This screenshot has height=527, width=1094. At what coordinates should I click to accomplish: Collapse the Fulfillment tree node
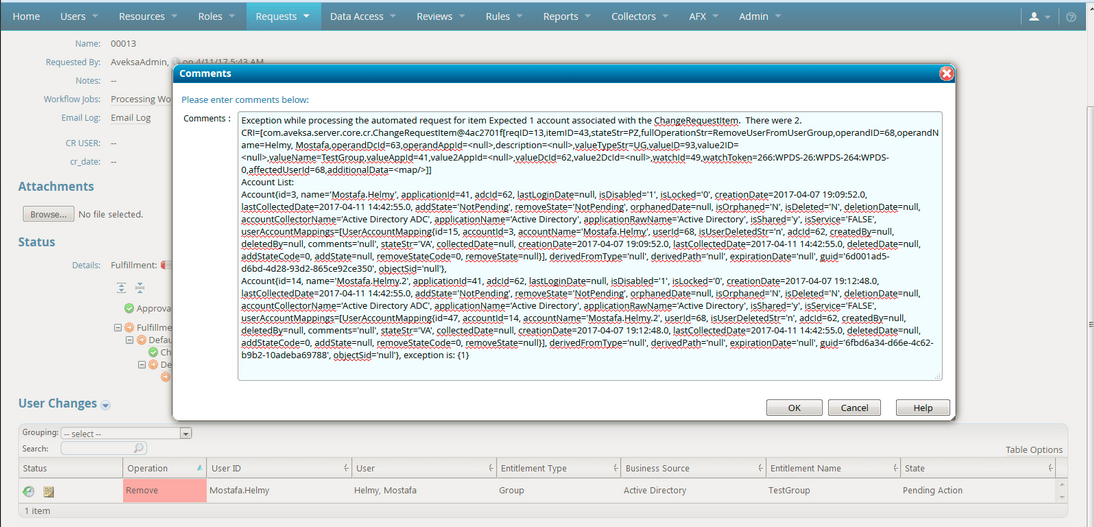pos(117,327)
